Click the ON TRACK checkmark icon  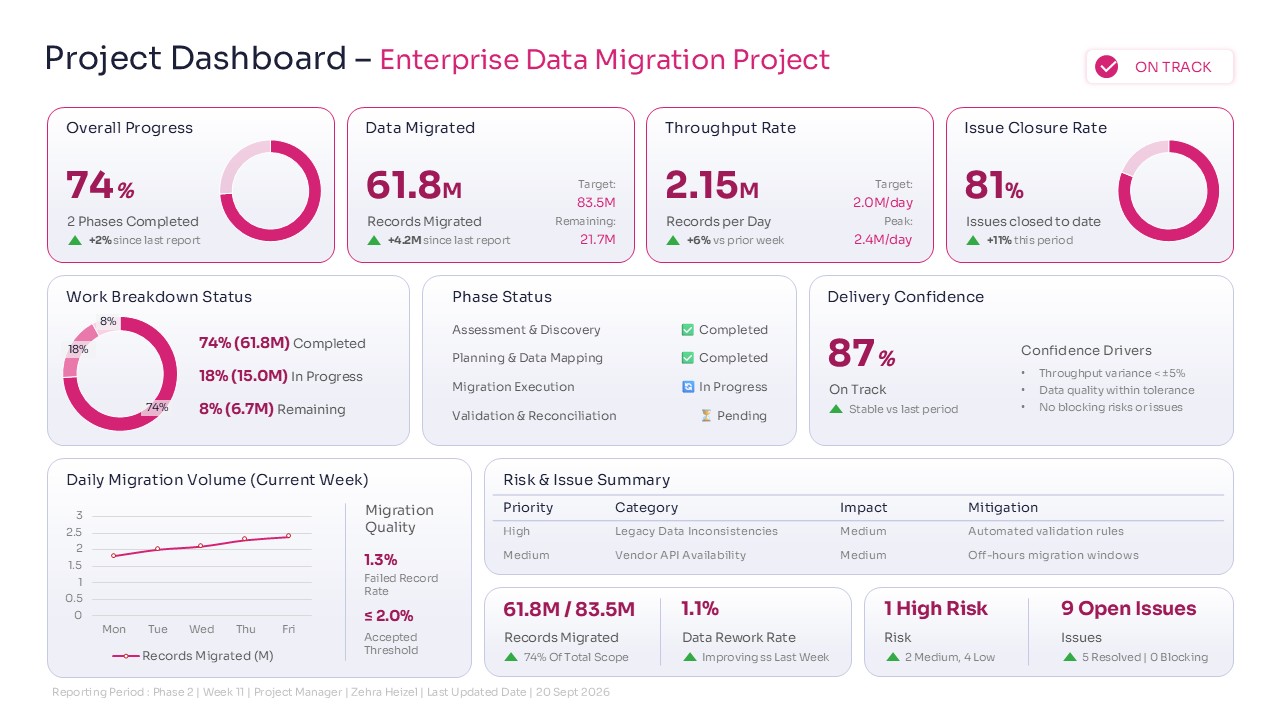pos(1106,67)
